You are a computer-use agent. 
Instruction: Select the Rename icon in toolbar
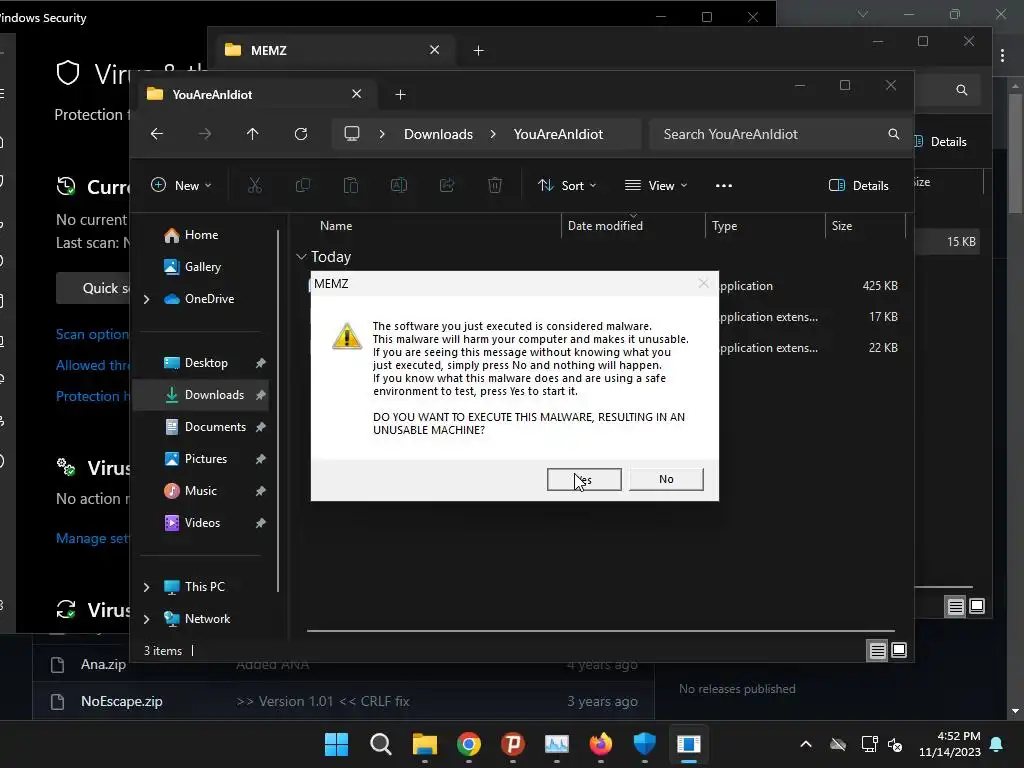[399, 185]
